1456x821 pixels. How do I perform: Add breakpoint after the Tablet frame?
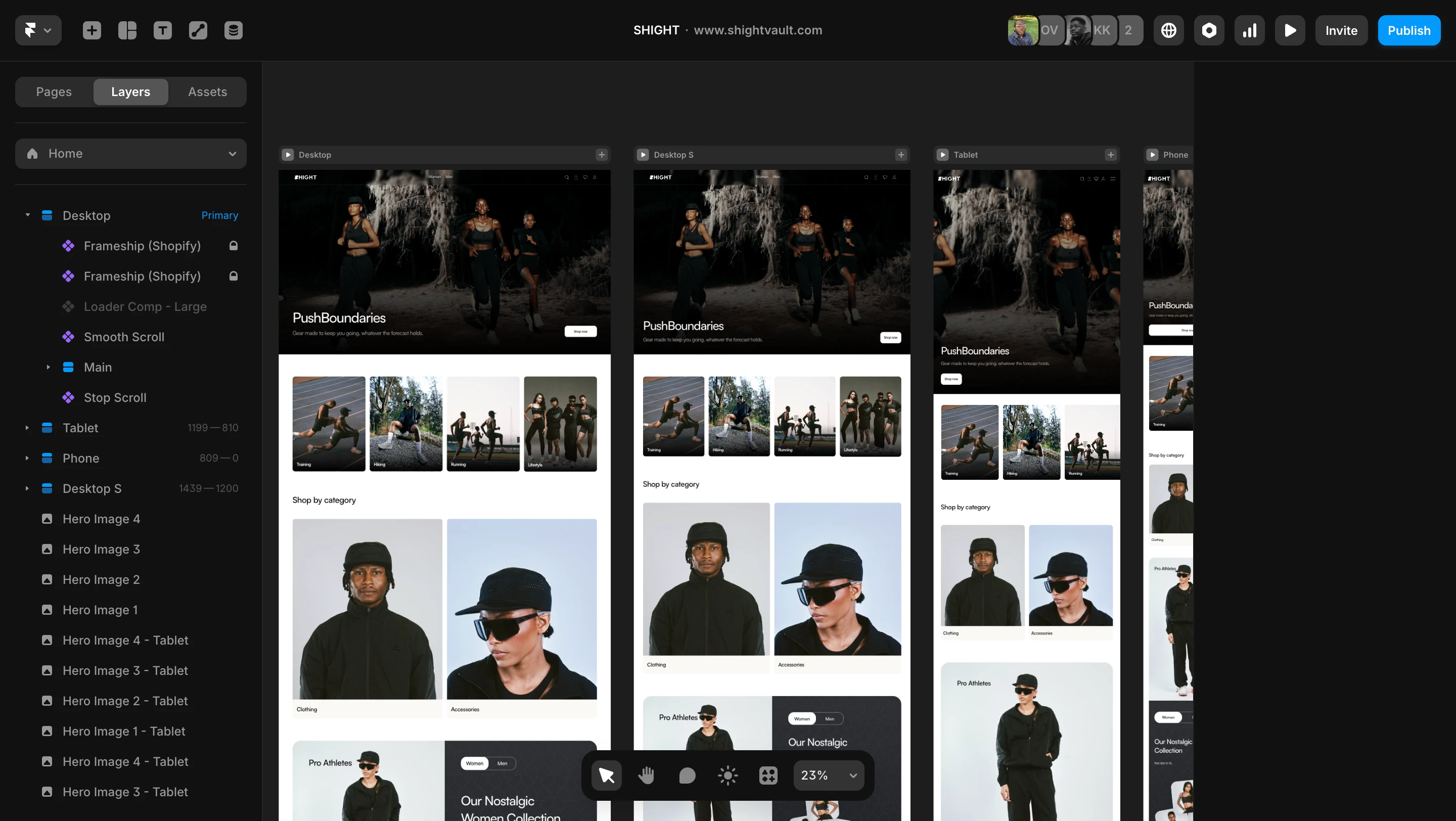click(x=1111, y=155)
